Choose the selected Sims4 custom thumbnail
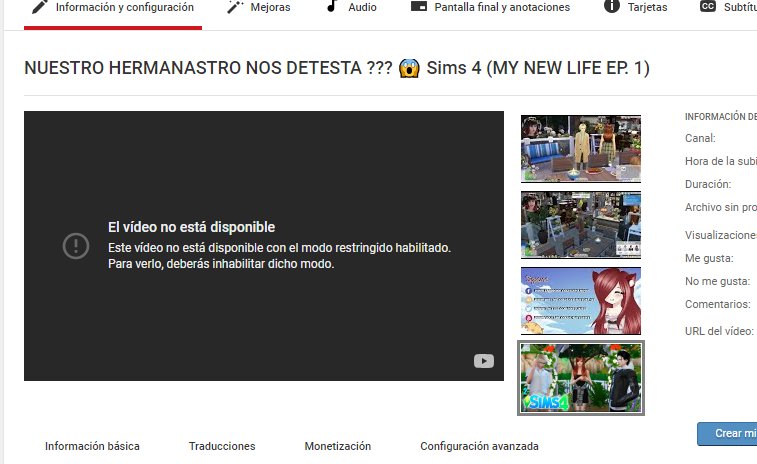 (x=581, y=378)
